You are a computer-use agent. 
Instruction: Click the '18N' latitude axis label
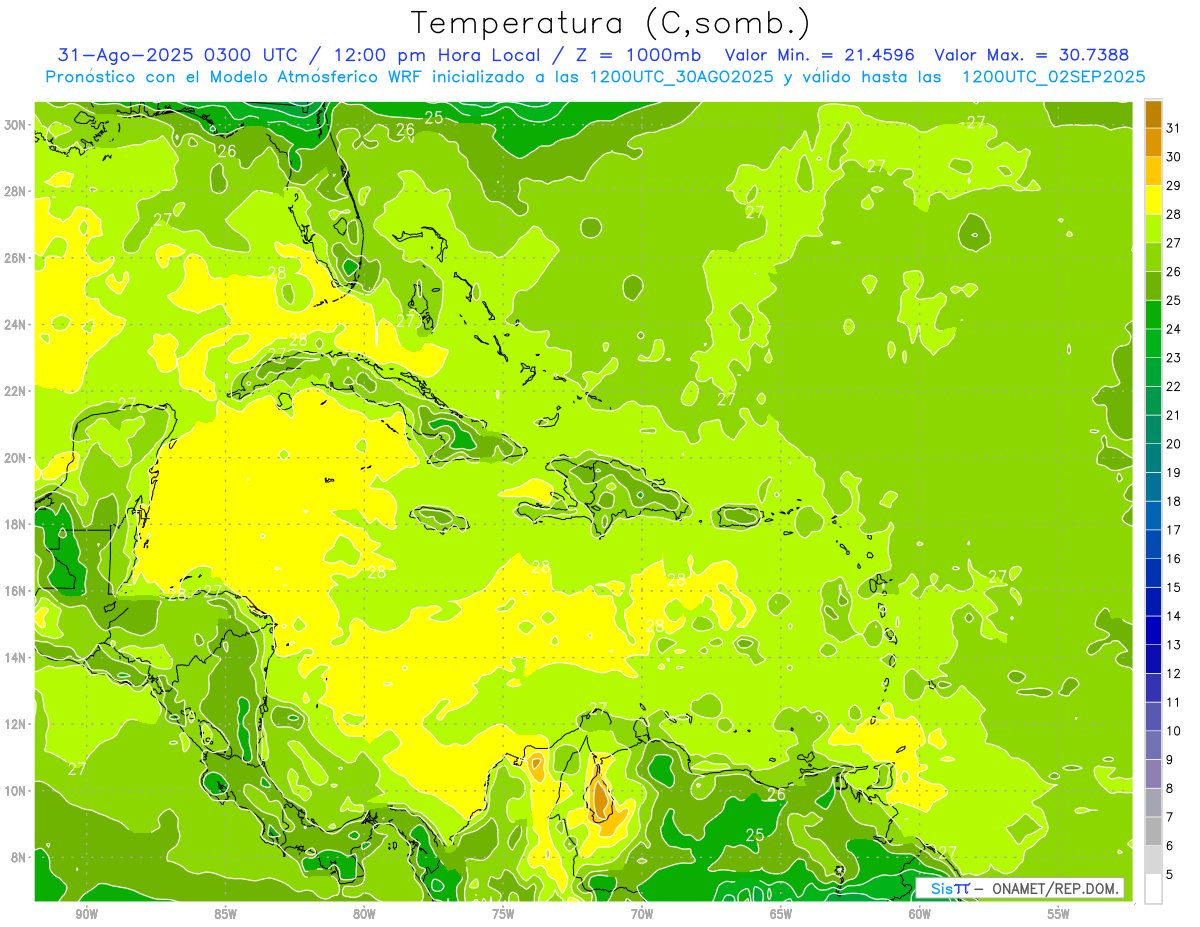(15, 524)
